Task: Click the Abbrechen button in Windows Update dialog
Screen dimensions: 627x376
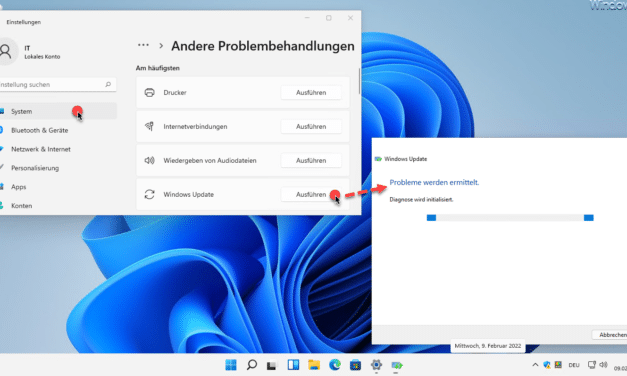Action: 610,335
